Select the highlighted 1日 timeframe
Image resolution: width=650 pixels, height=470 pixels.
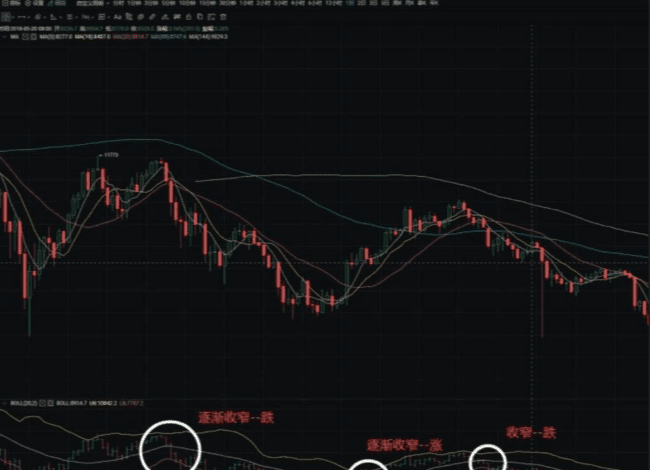click(350, 3)
